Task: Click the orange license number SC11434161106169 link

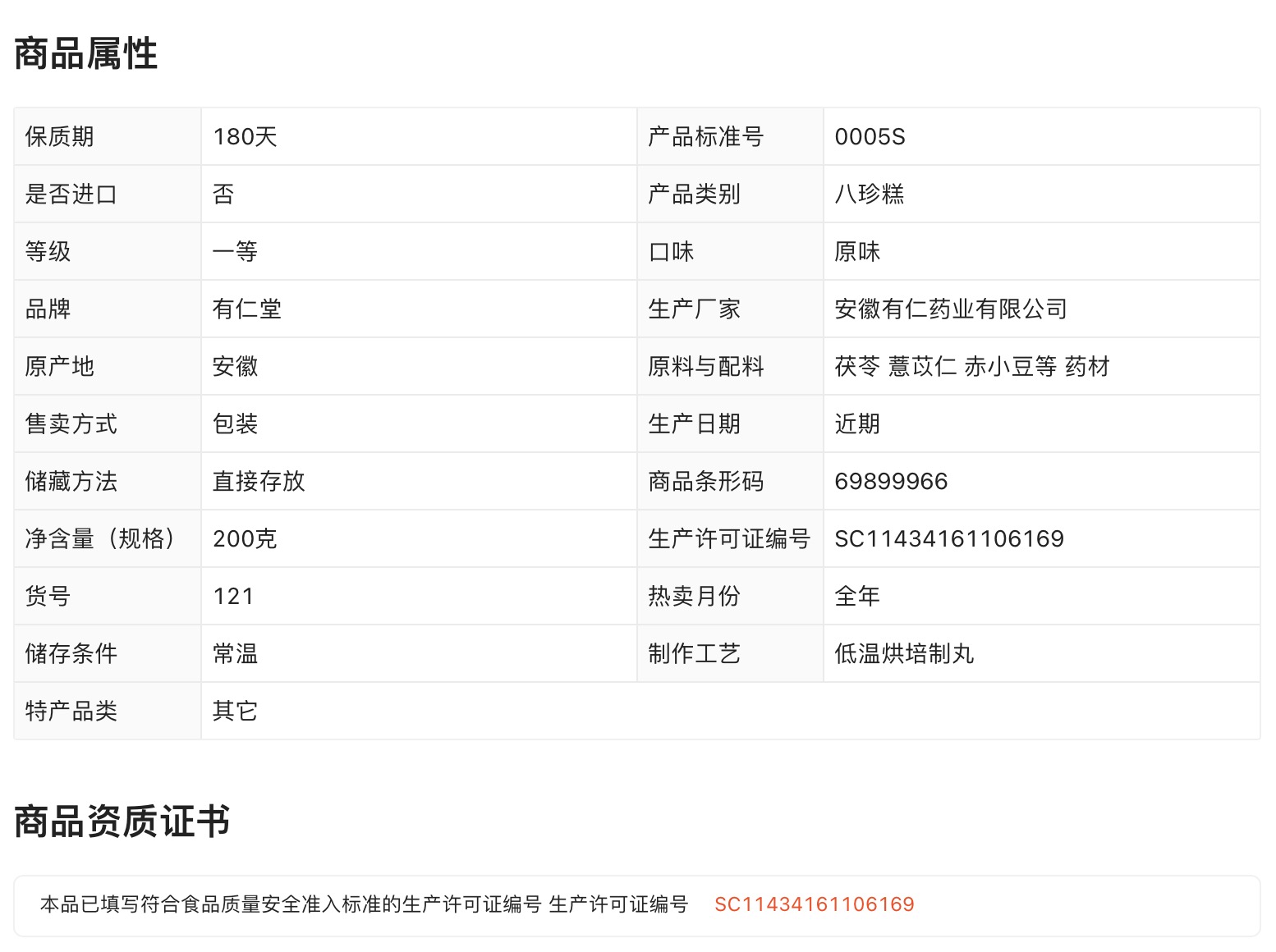Action: click(814, 904)
